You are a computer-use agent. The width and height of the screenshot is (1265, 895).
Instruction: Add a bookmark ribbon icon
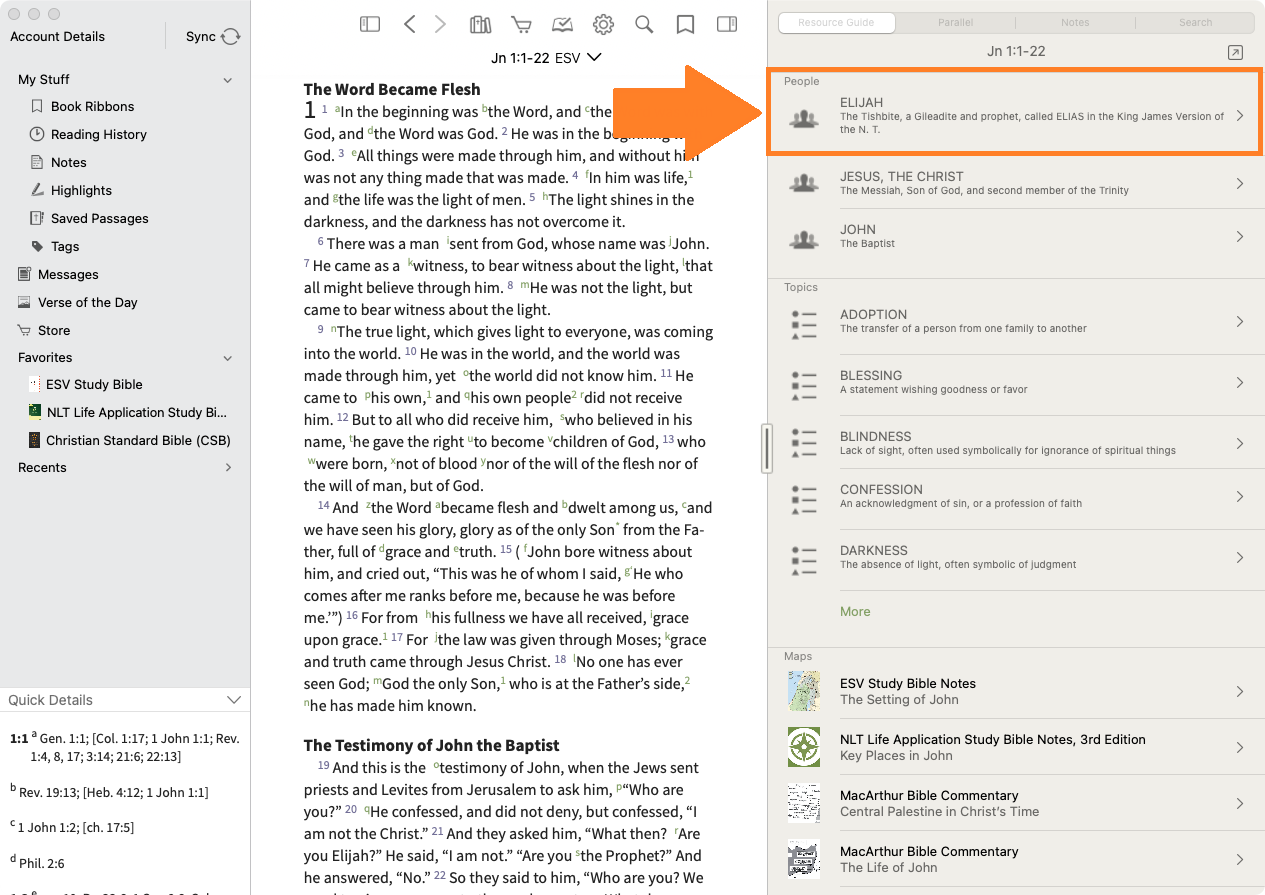[x=685, y=25]
